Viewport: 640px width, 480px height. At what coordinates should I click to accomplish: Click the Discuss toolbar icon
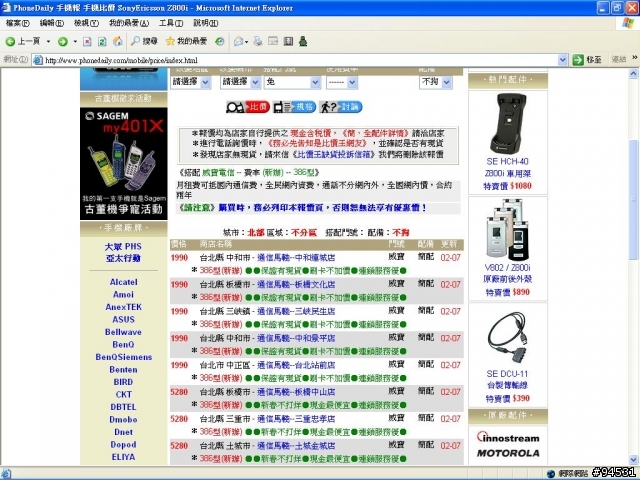pos(288,41)
